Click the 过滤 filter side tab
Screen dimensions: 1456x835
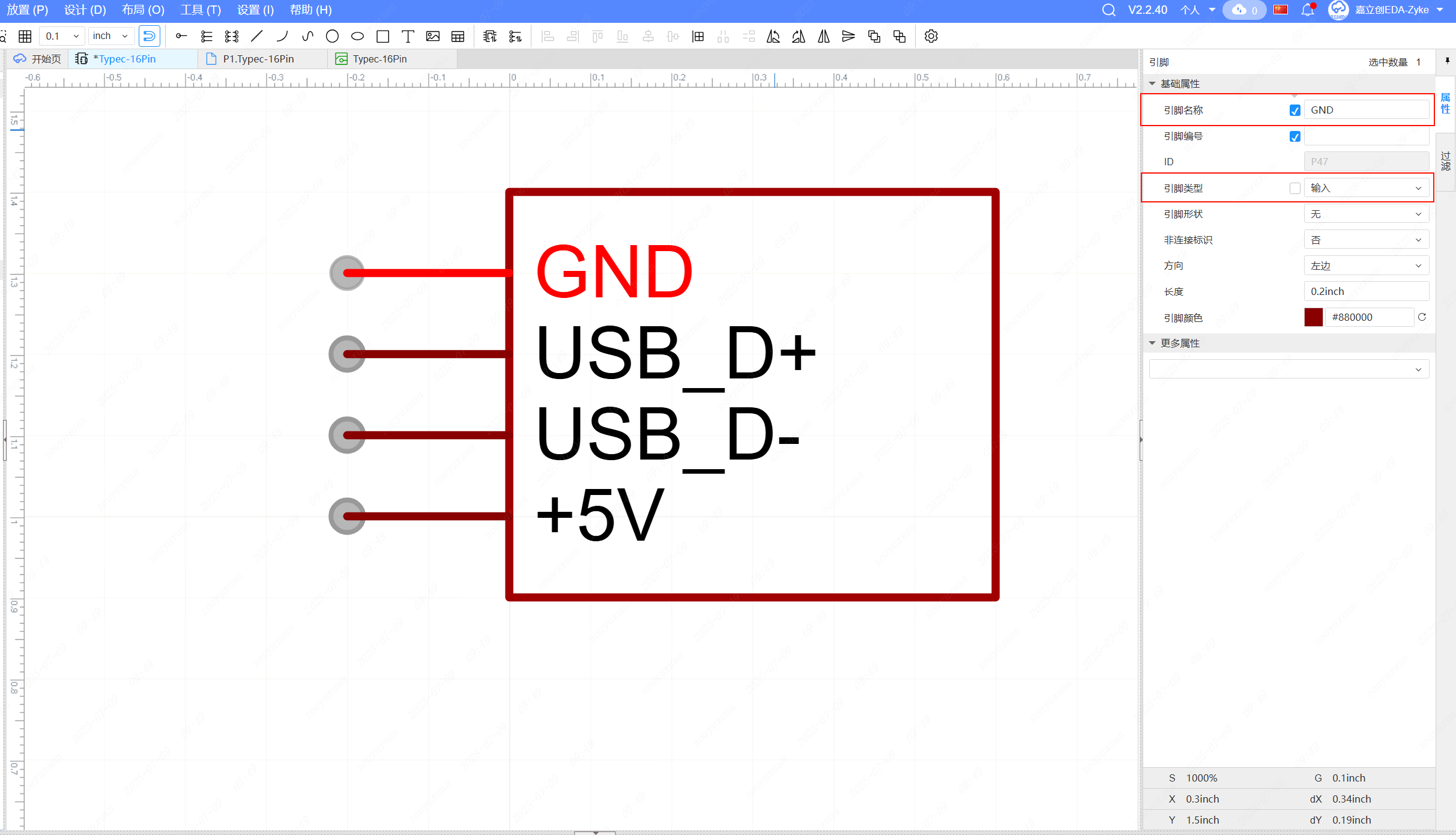click(1446, 161)
